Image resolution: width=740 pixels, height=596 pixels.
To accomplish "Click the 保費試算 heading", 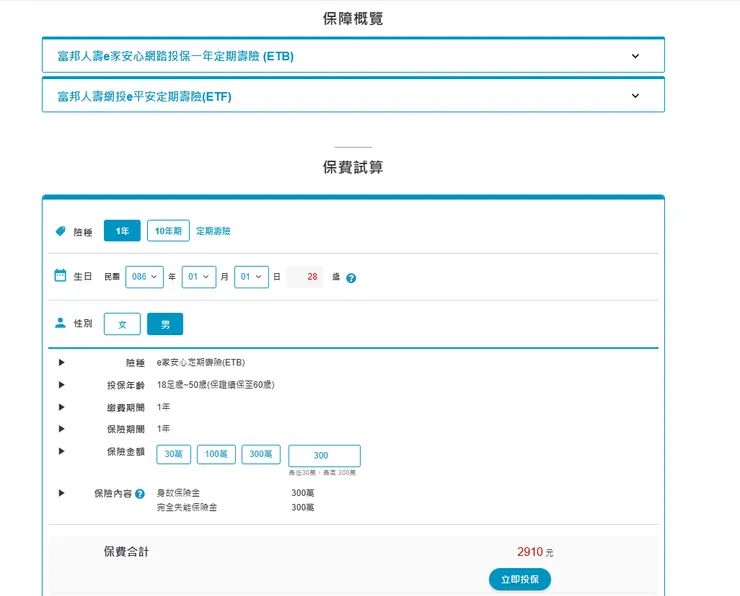I will pyautogui.click(x=353, y=167).
